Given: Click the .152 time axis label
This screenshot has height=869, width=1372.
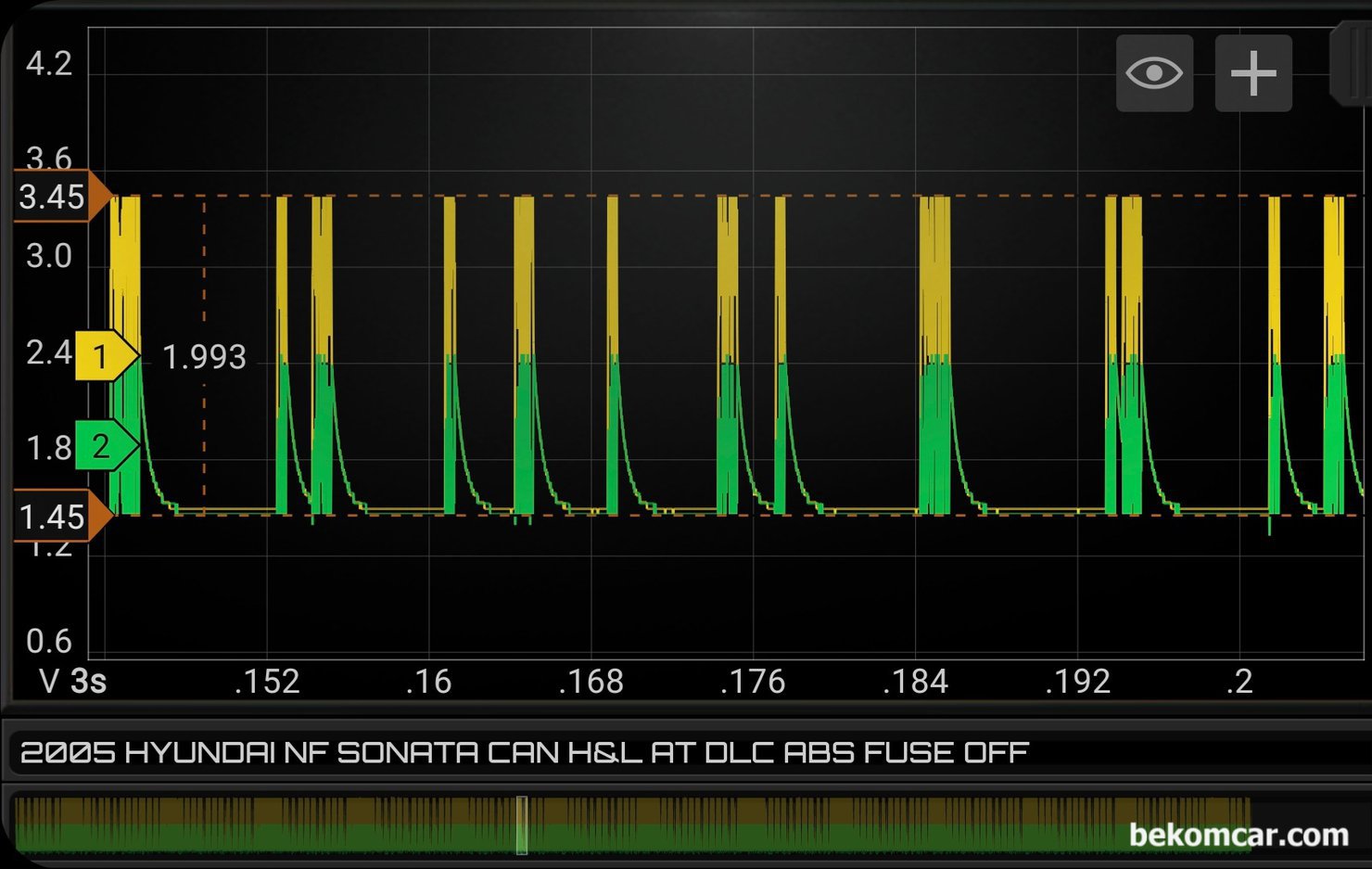Looking at the screenshot, I should click(267, 682).
